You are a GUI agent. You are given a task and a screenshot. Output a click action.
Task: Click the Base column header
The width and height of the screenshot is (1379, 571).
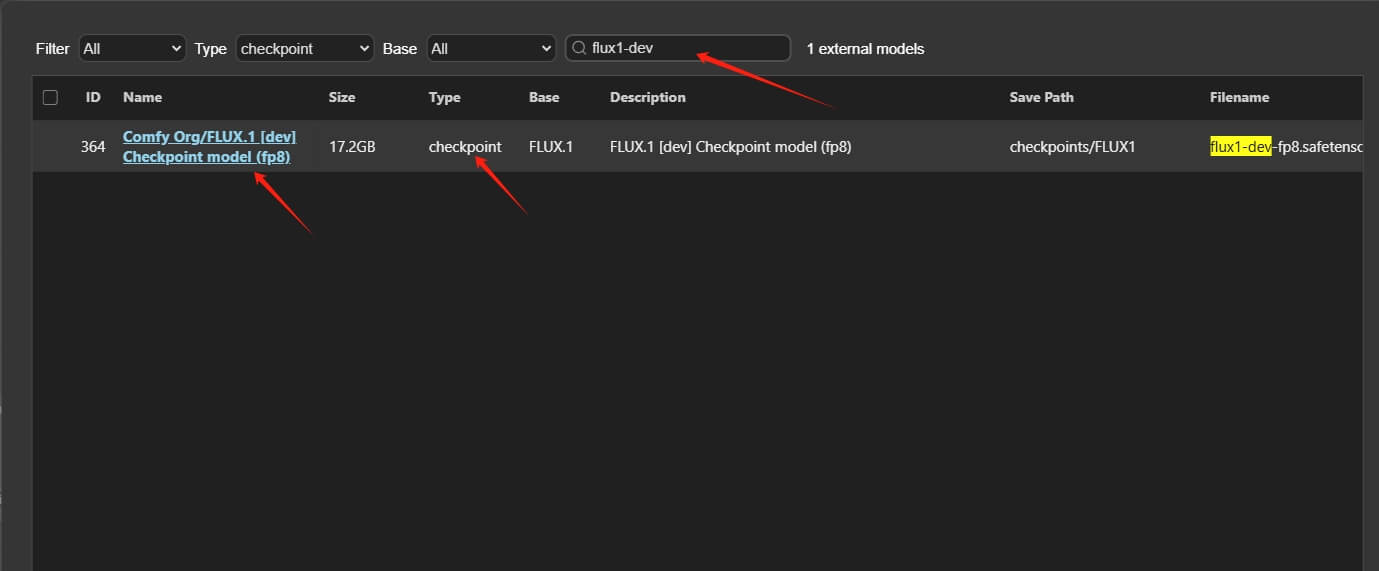pyautogui.click(x=544, y=98)
